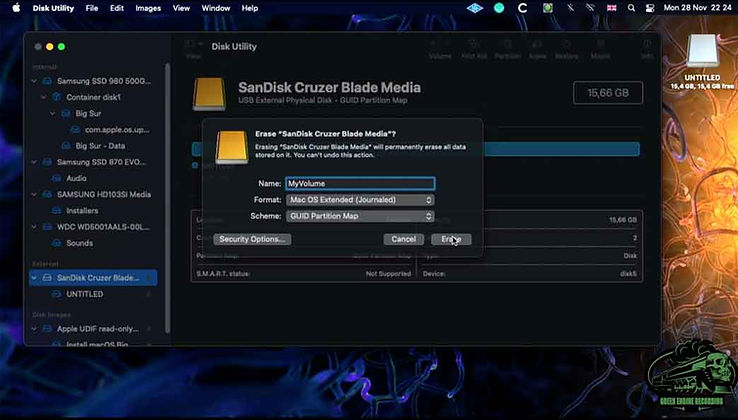This screenshot has height=420, width=738.
Task: Open the File menu
Action: (92, 8)
